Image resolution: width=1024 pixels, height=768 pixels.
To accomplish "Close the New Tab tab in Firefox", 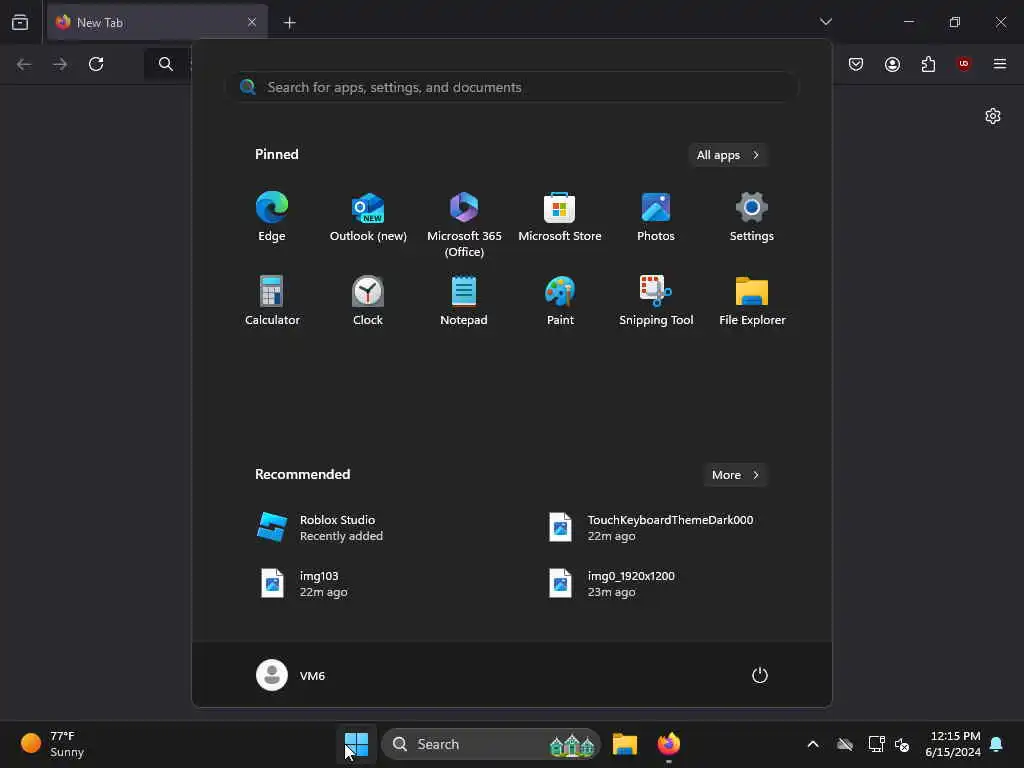I will point(252,22).
